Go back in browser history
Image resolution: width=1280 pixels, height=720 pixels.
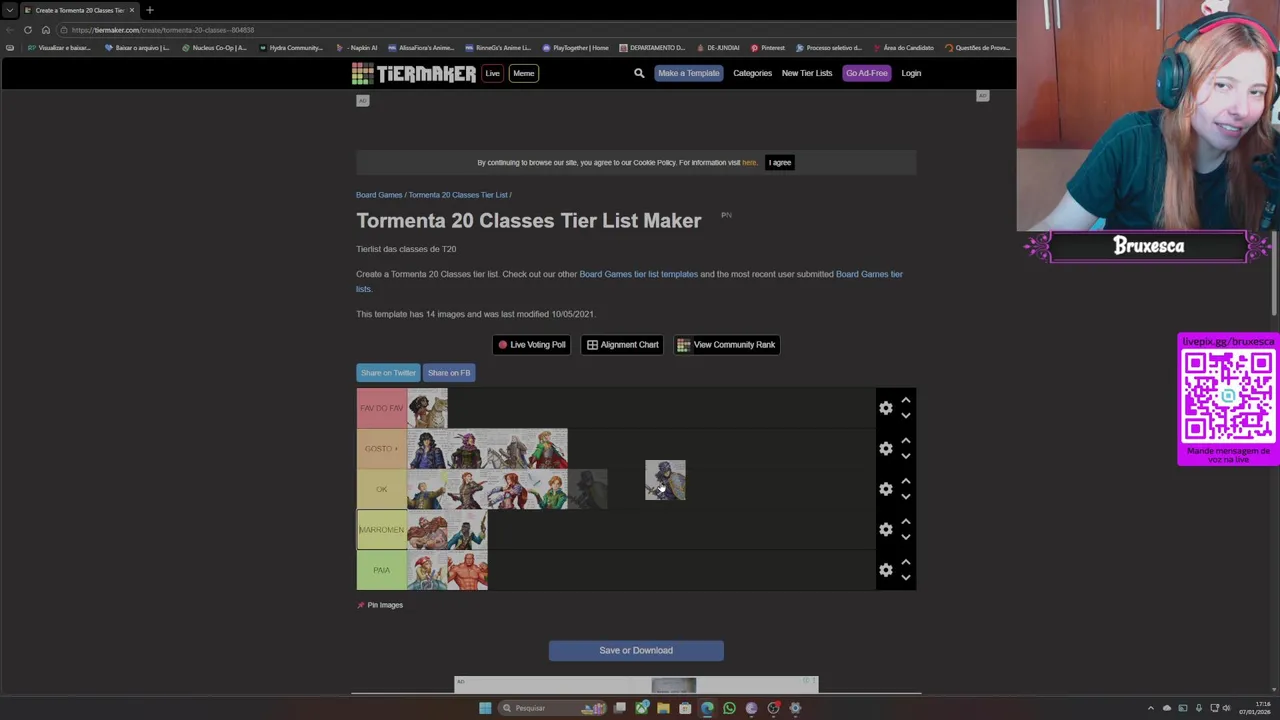(x=10, y=30)
